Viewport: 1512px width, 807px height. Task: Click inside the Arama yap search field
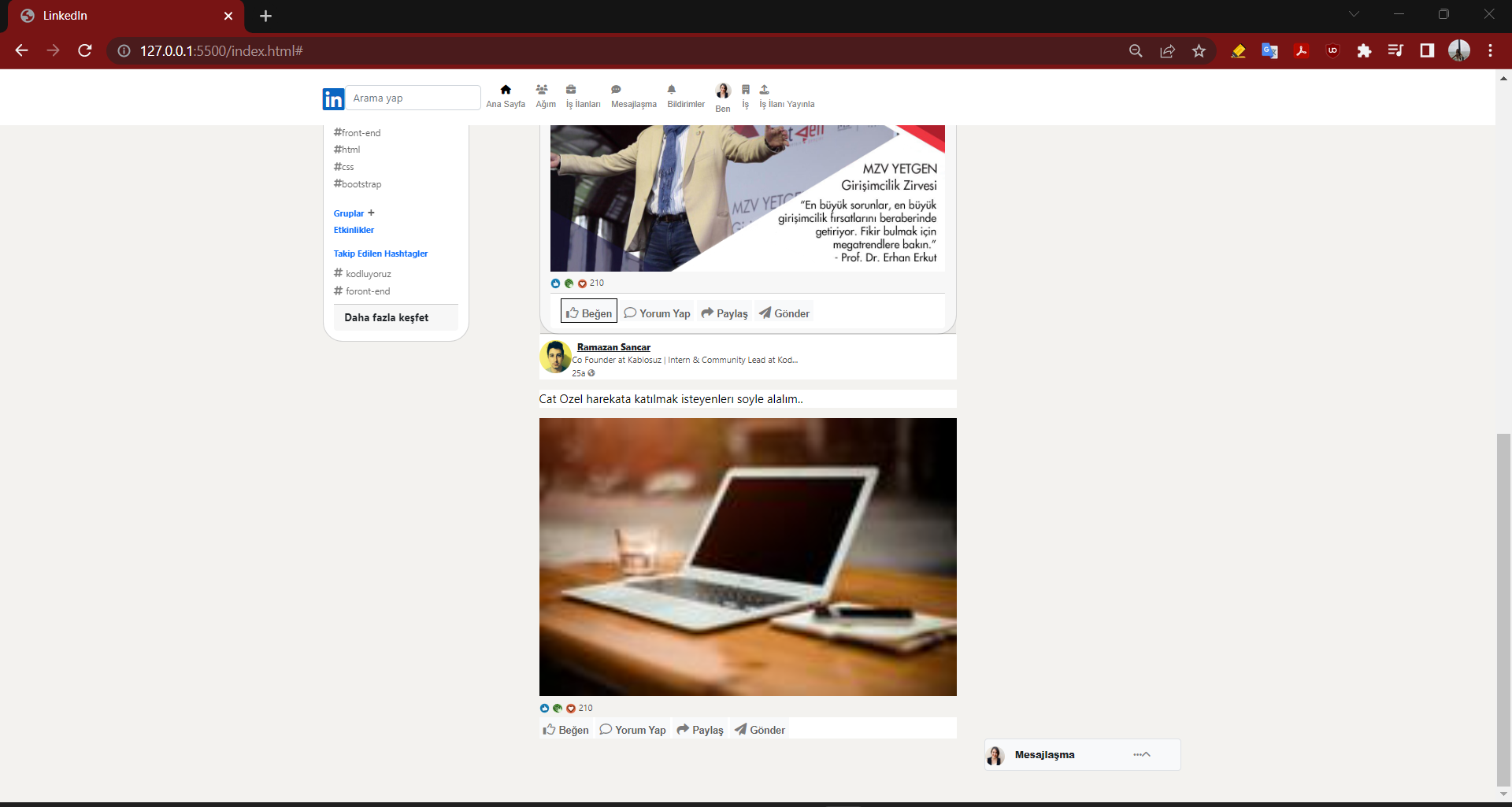413,97
